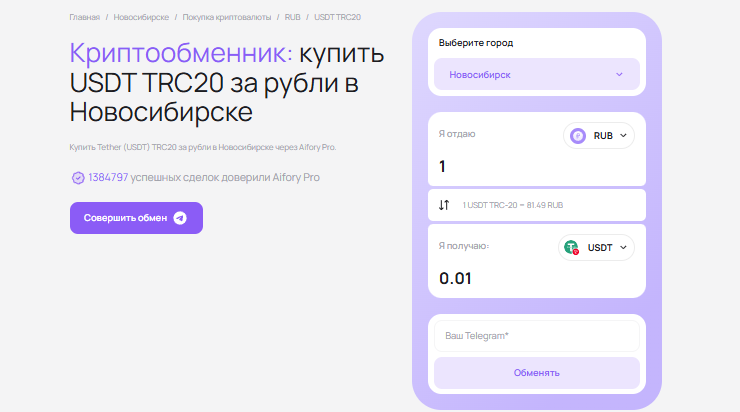Viewport: 740px width, 412px height.
Task: Click the Купить Tether (USDT) description text
Action: click(203, 147)
